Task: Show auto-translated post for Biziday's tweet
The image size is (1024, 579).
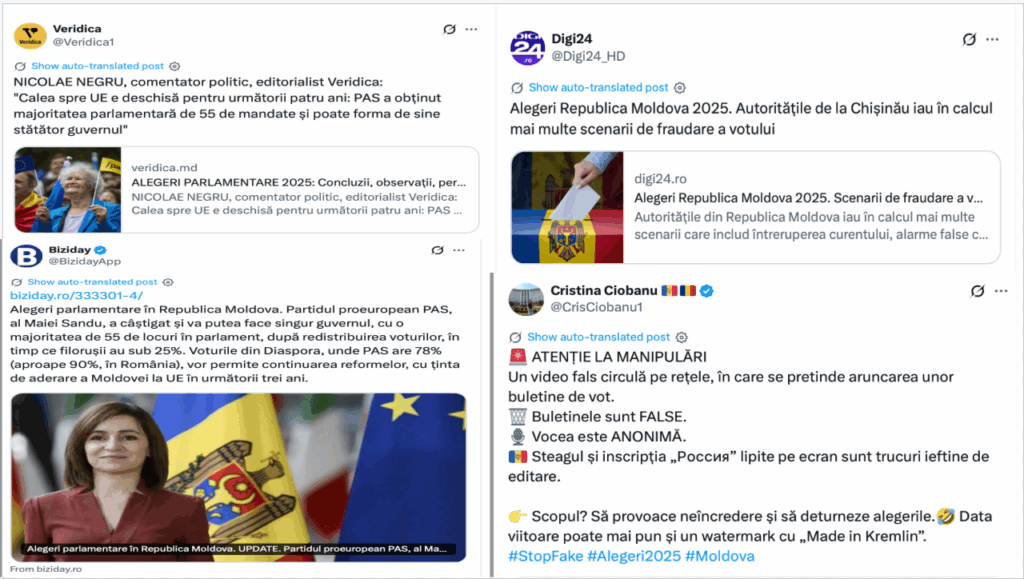Action: click(92, 282)
